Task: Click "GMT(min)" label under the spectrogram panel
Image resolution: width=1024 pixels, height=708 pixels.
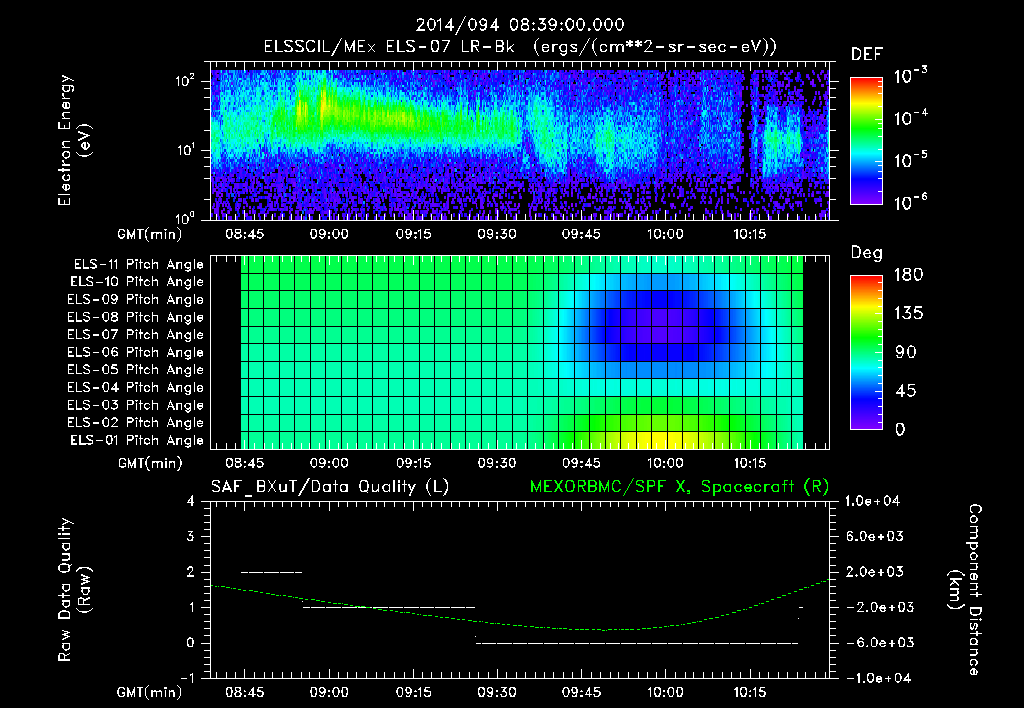Action: point(150,234)
